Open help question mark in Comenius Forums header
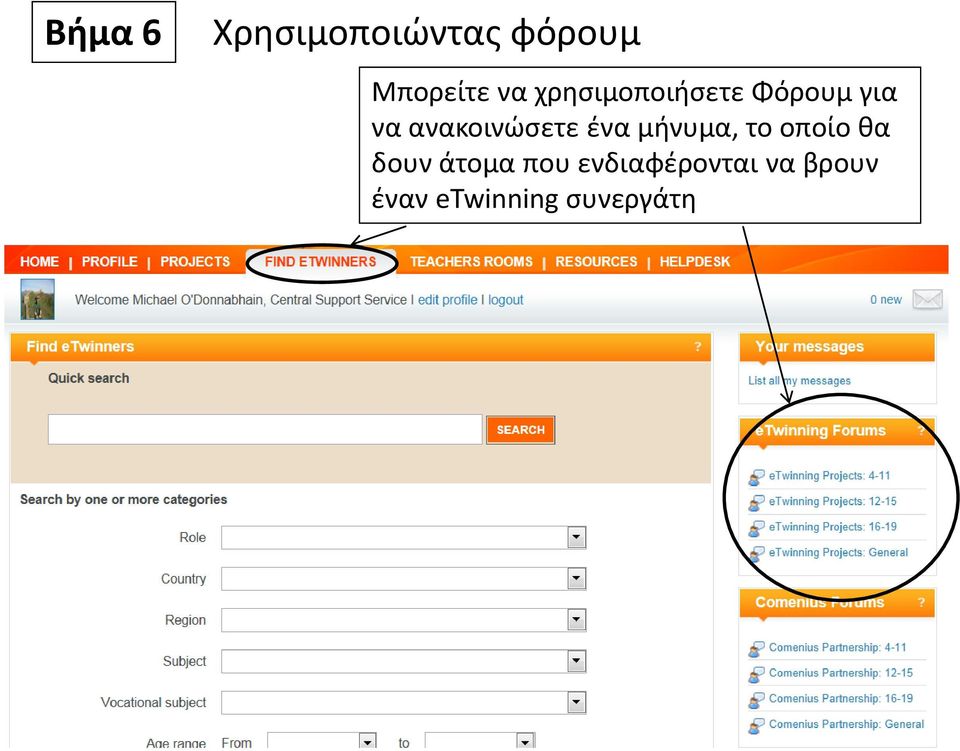960x751 pixels. click(x=921, y=602)
